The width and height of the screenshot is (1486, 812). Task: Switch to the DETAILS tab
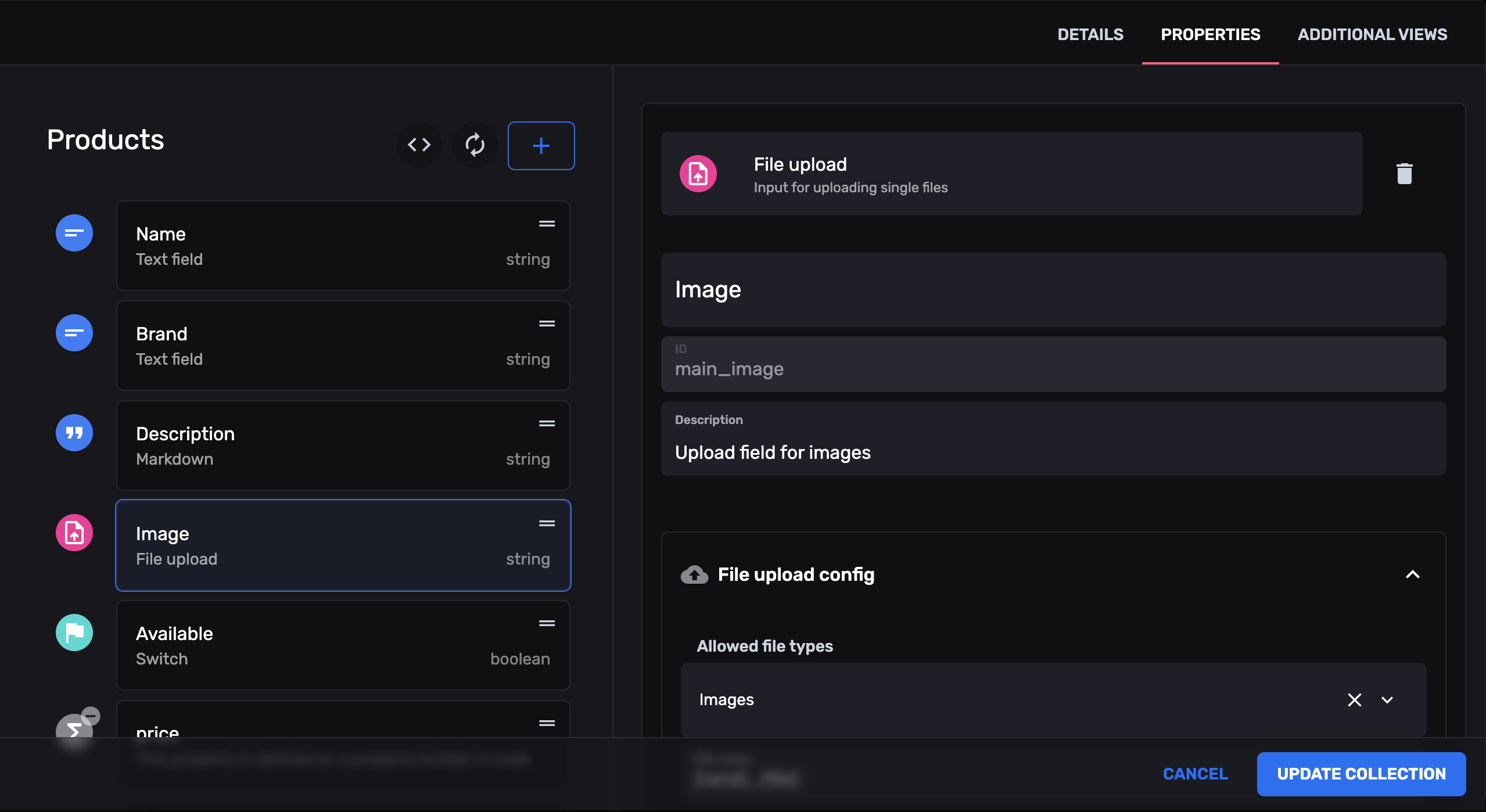pos(1090,34)
